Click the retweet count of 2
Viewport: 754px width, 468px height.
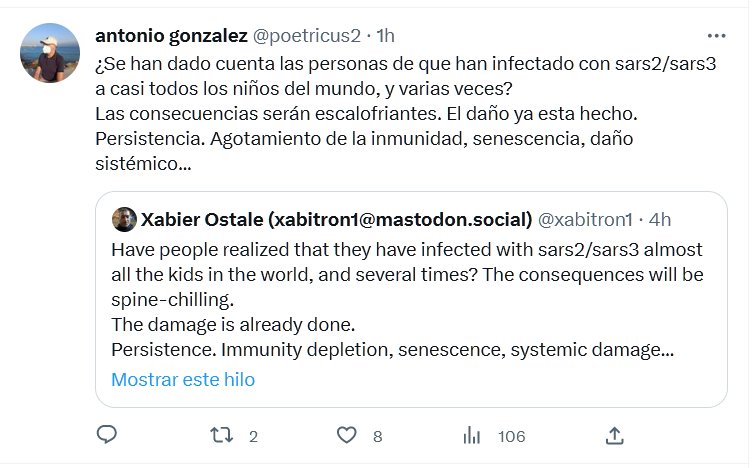pyautogui.click(x=253, y=436)
